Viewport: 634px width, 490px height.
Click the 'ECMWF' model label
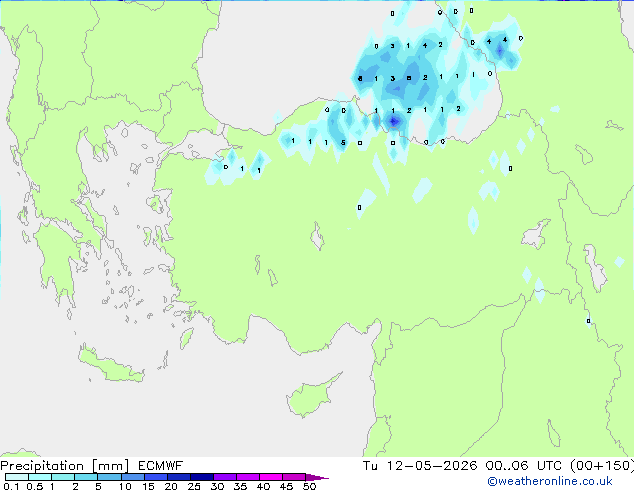(161, 466)
